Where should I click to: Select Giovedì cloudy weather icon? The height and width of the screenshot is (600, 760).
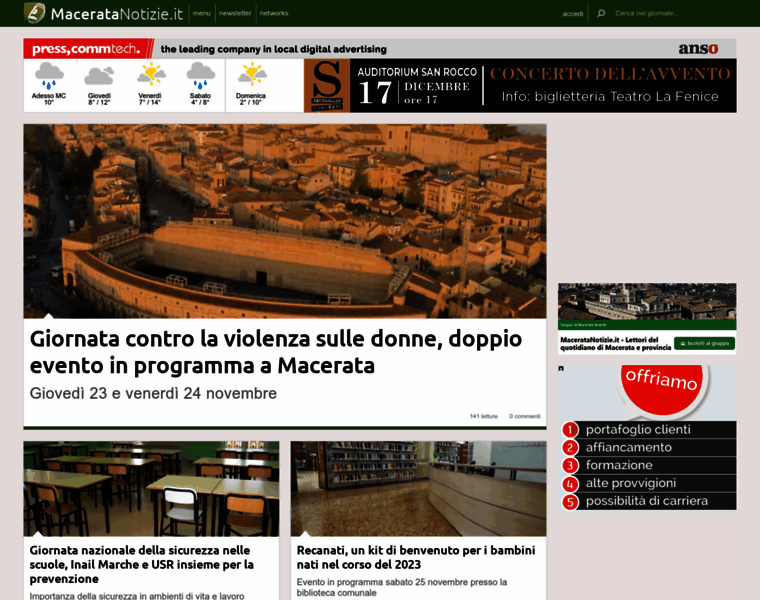click(99, 76)
